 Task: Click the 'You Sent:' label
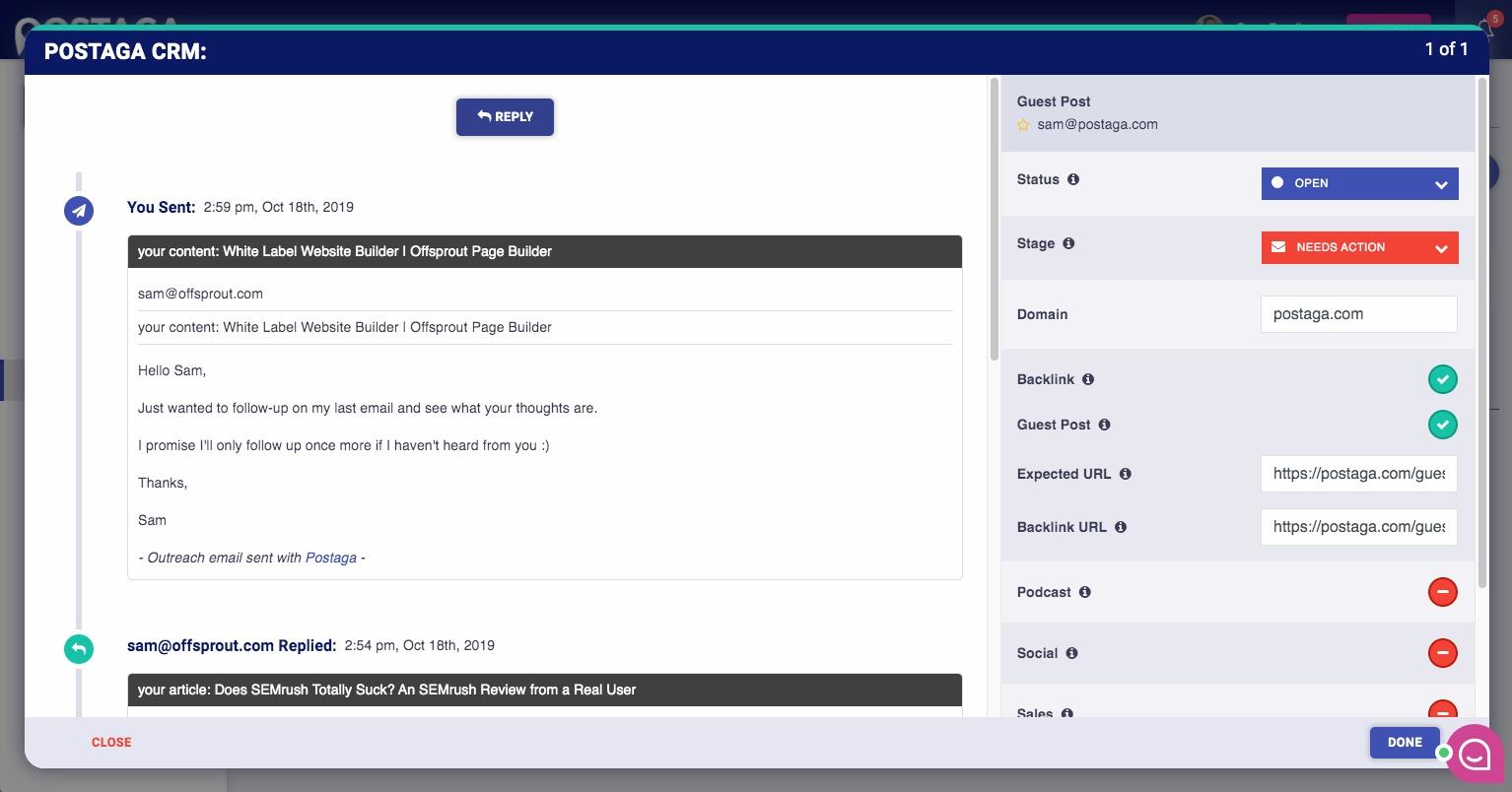[x=161, y=207]
